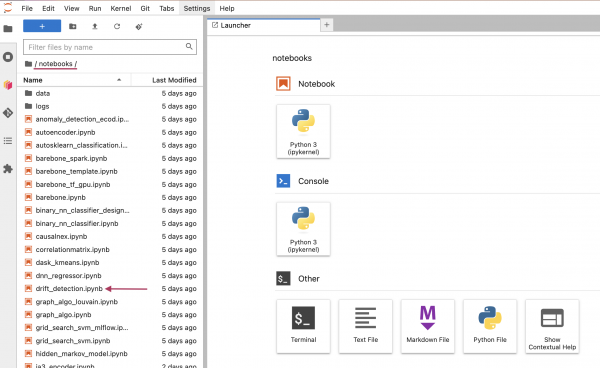Launch Python 3 console card
Viewport: 600px width, 368px height.
tap(303, 229)
